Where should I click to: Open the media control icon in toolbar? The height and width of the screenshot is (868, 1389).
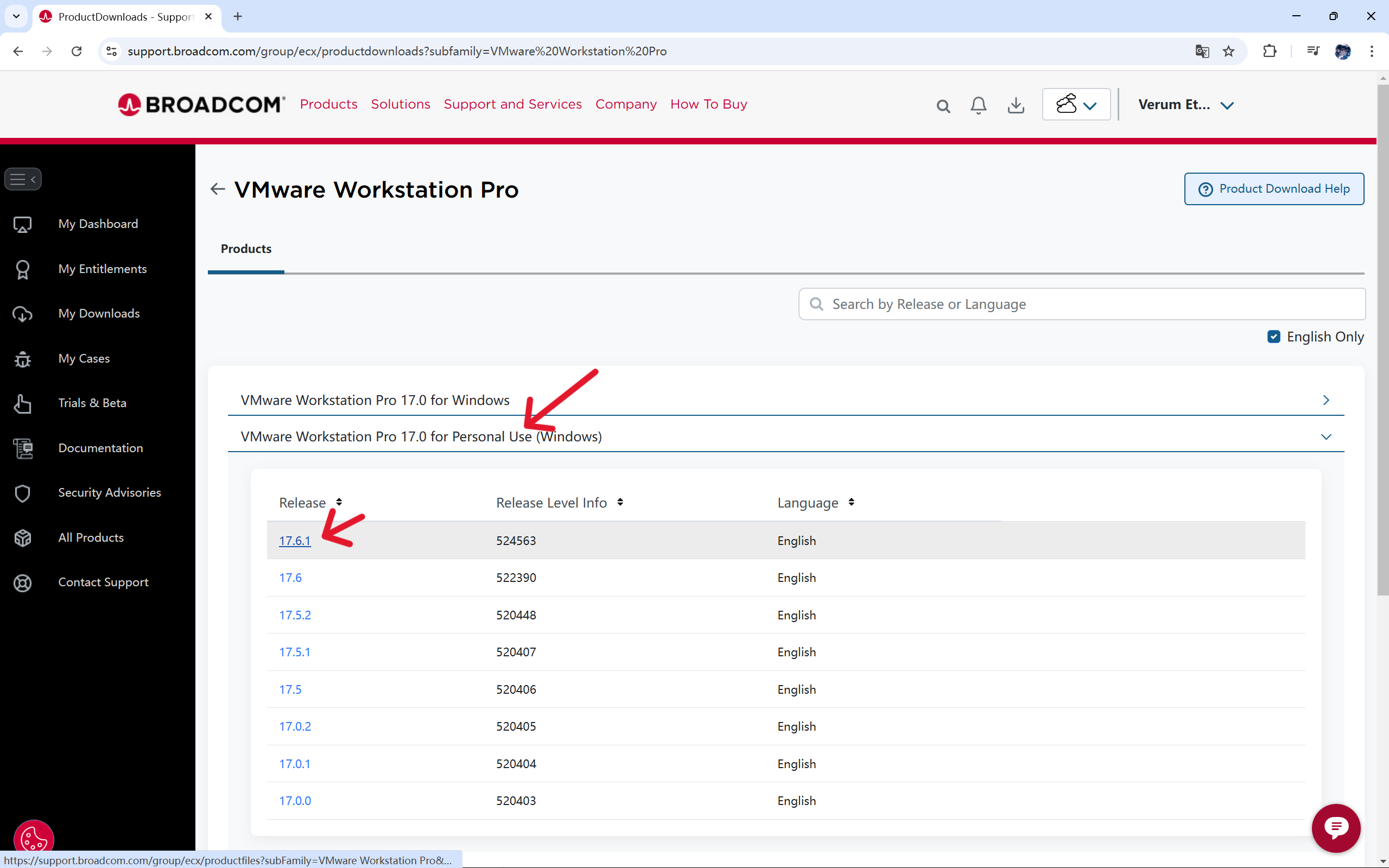pos(1312,51)
